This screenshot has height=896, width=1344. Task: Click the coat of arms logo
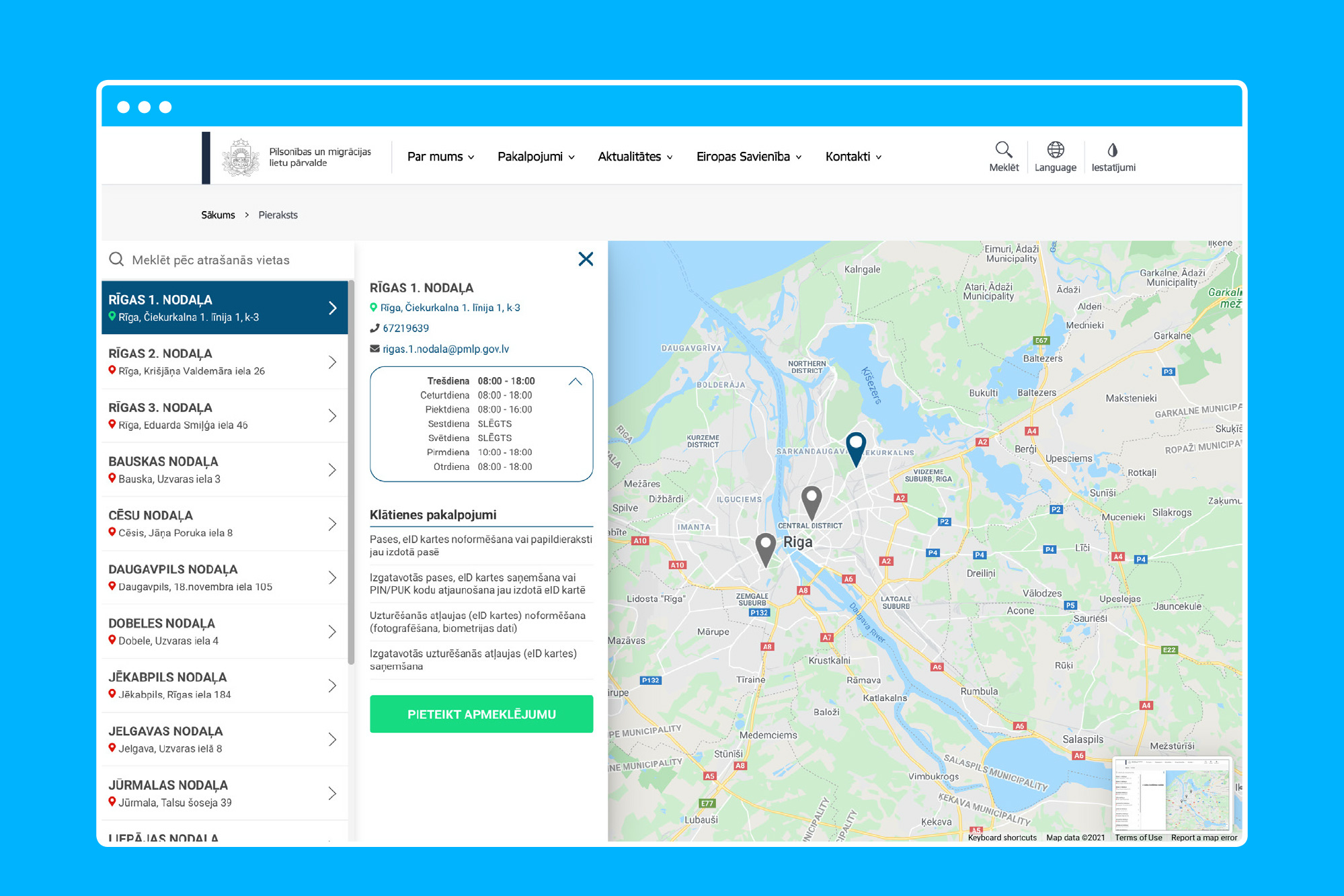[241, 157]
